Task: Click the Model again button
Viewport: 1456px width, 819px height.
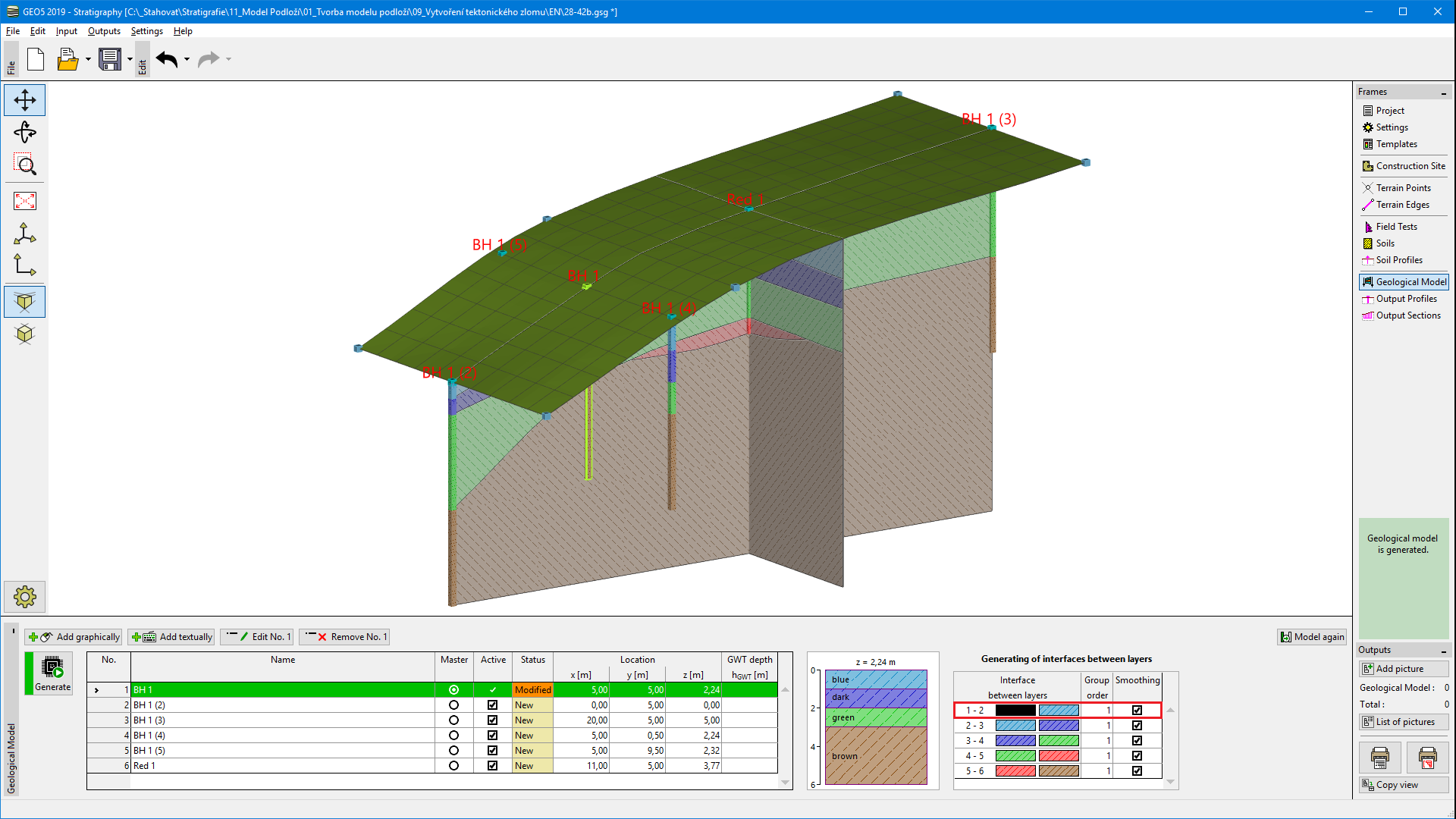Action: coord(1313,637)
